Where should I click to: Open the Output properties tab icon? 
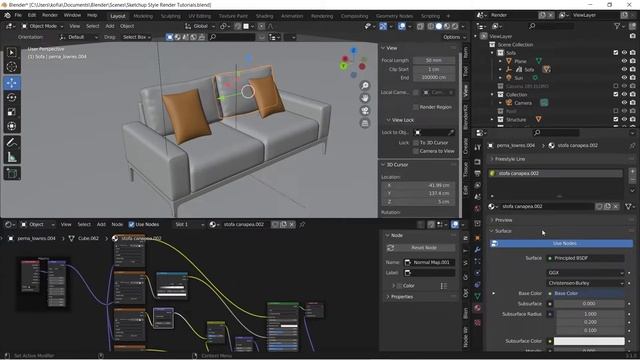[x=478, y=173]
